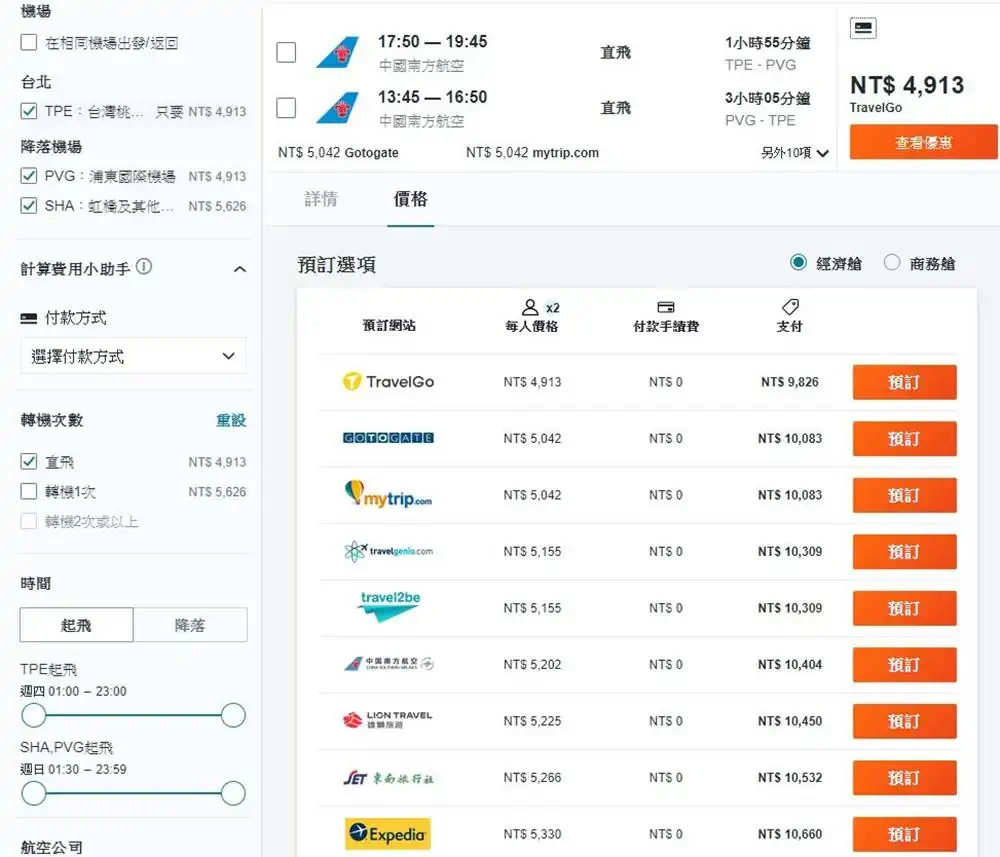
Task: Click the TravelGo logo in booking list
Action: [x=388, y=382]
